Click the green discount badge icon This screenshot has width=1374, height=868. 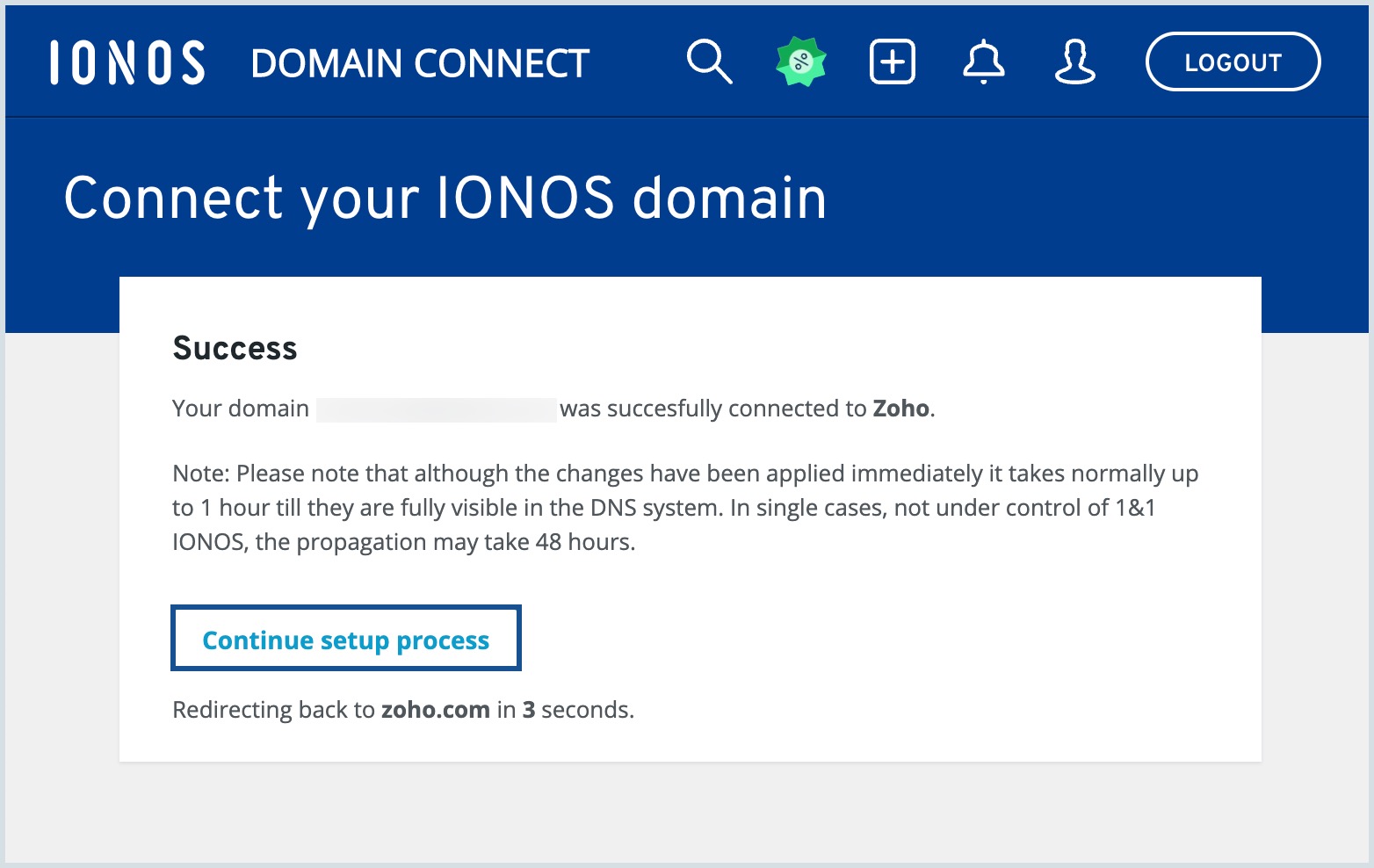[x=800, y=61]
